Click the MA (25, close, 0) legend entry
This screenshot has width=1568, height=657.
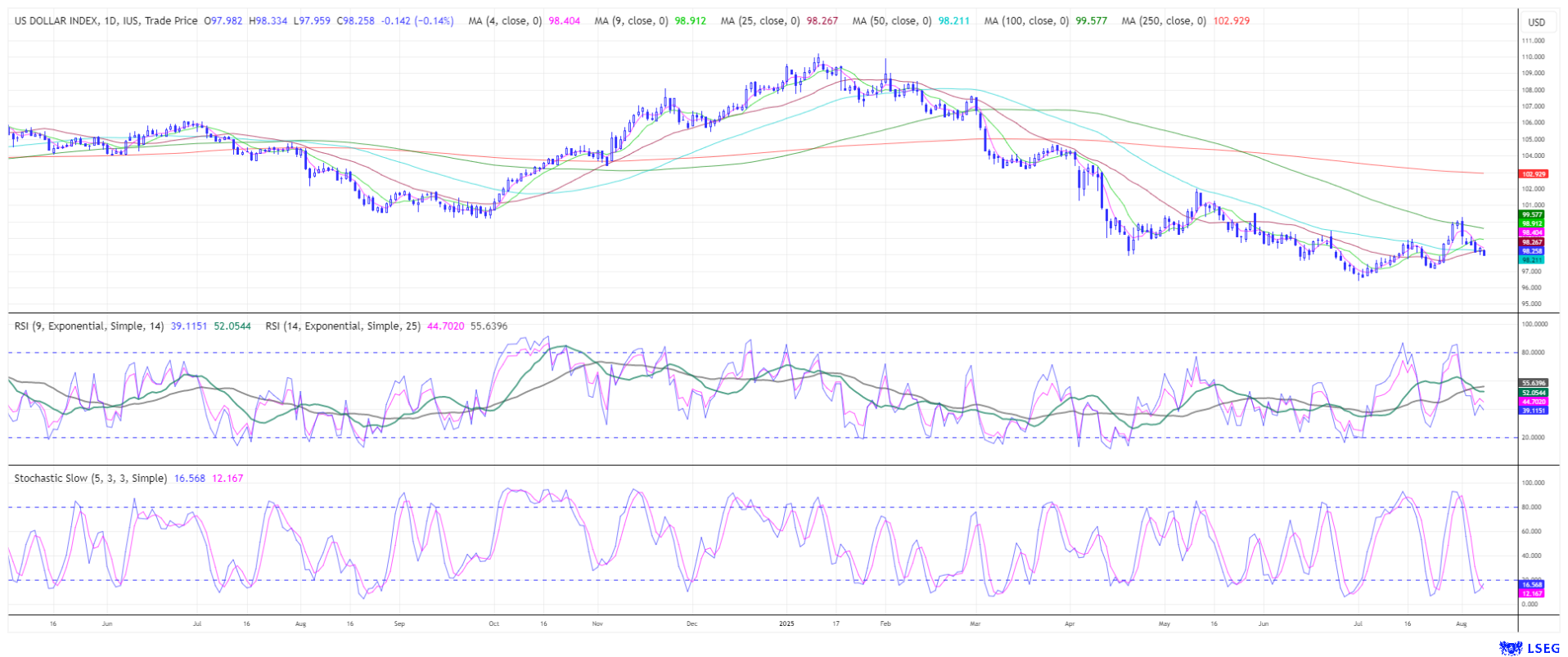pos(760,21)
